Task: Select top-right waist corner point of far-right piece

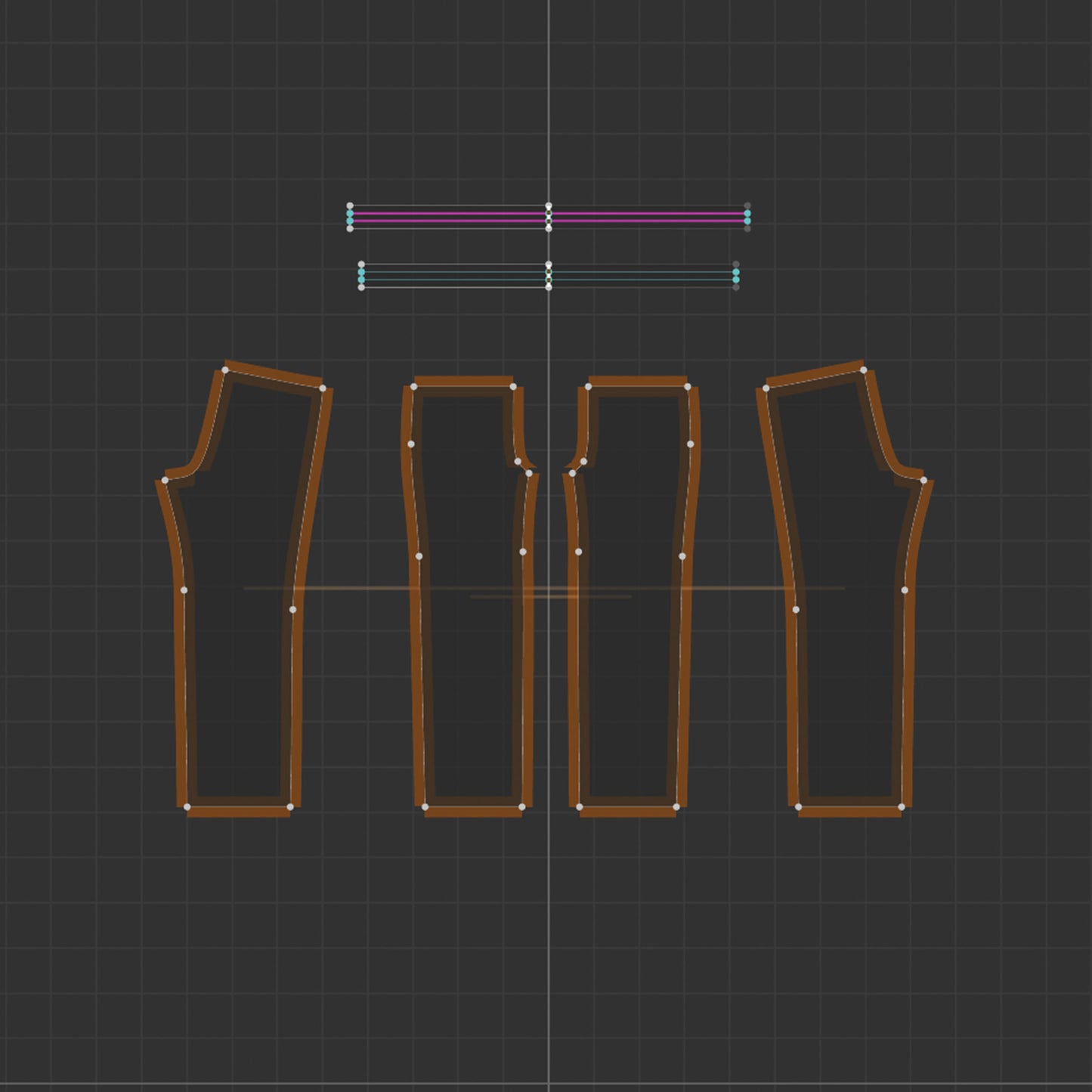Action: coord(863,370)
